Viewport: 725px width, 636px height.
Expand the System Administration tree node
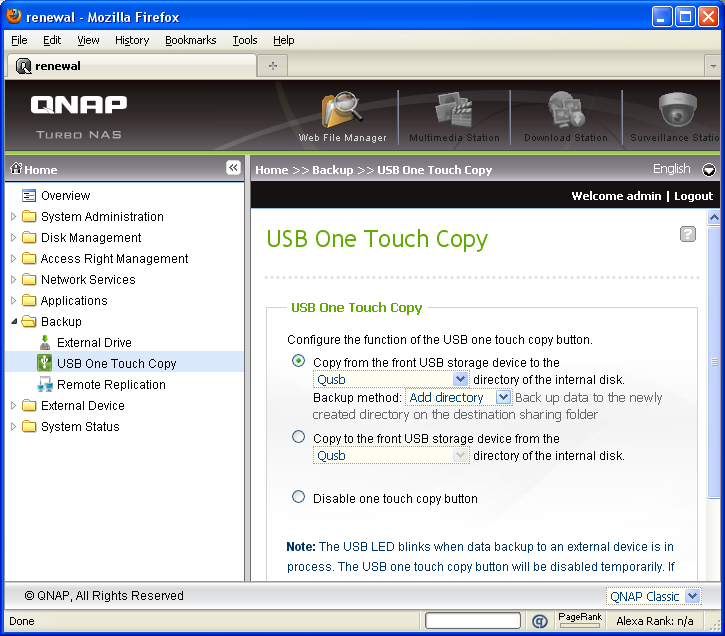13,217
